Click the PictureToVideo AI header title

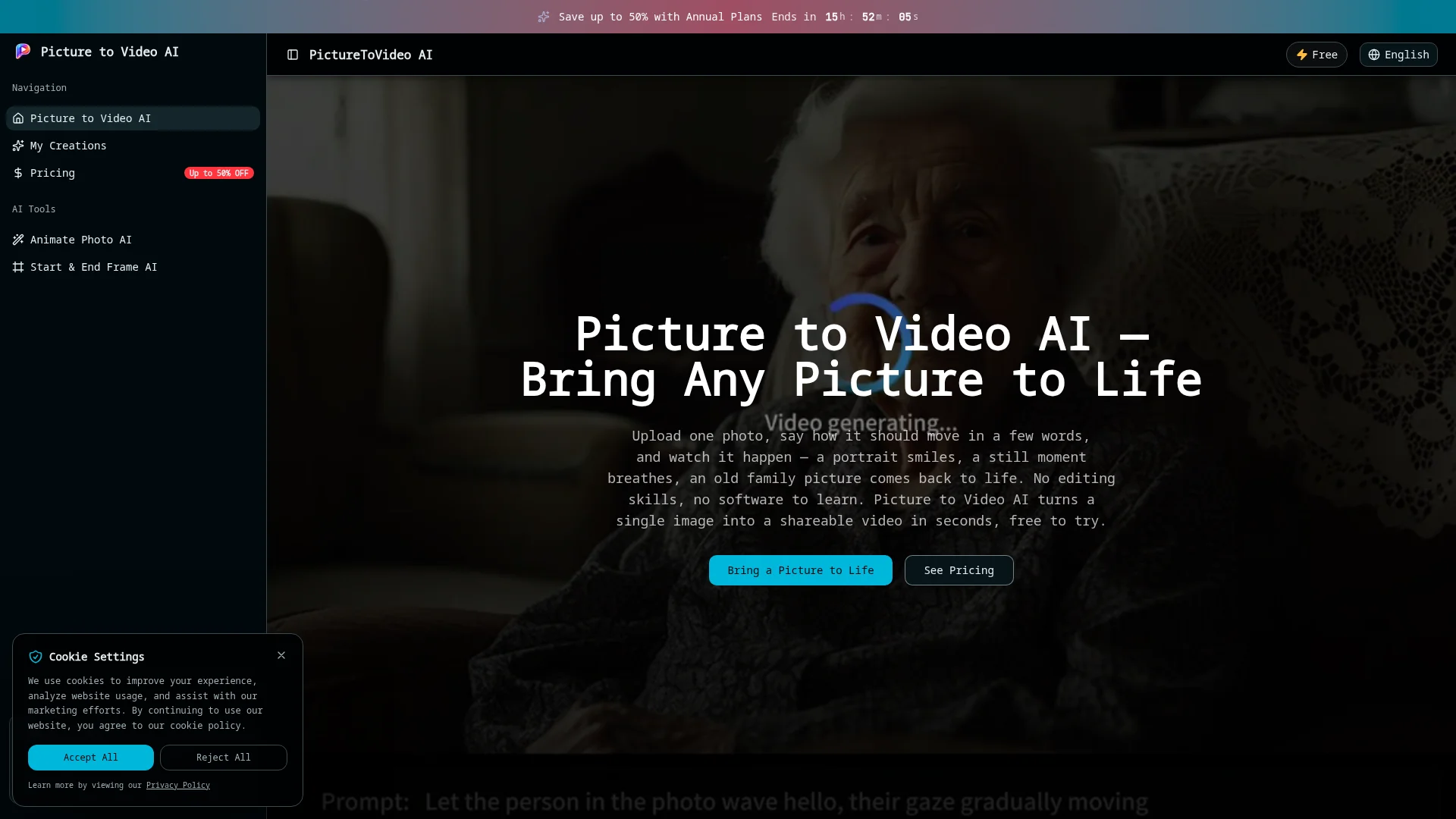click(x=371, y=55)
